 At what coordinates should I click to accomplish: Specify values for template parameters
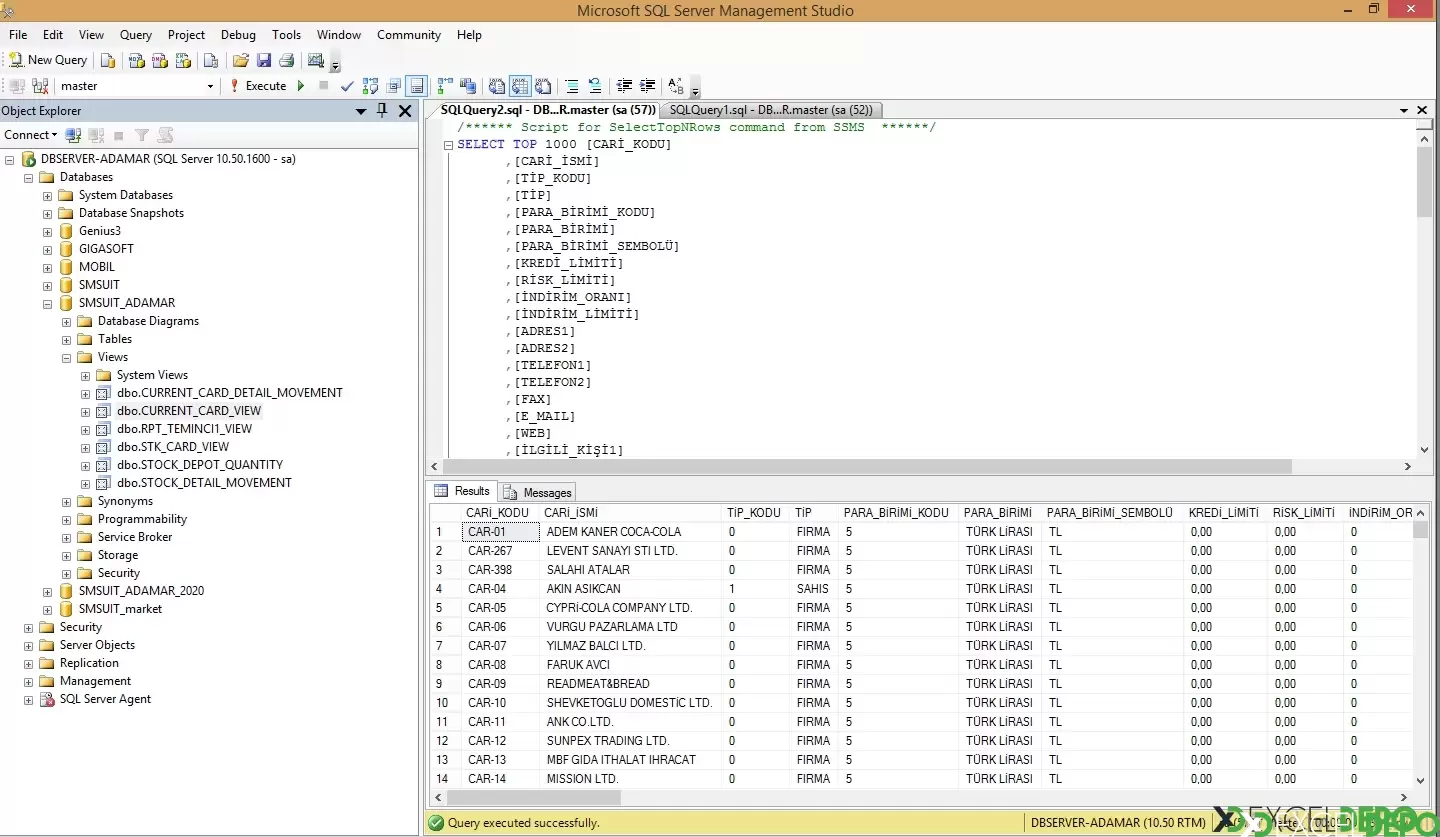pos(676,86)
